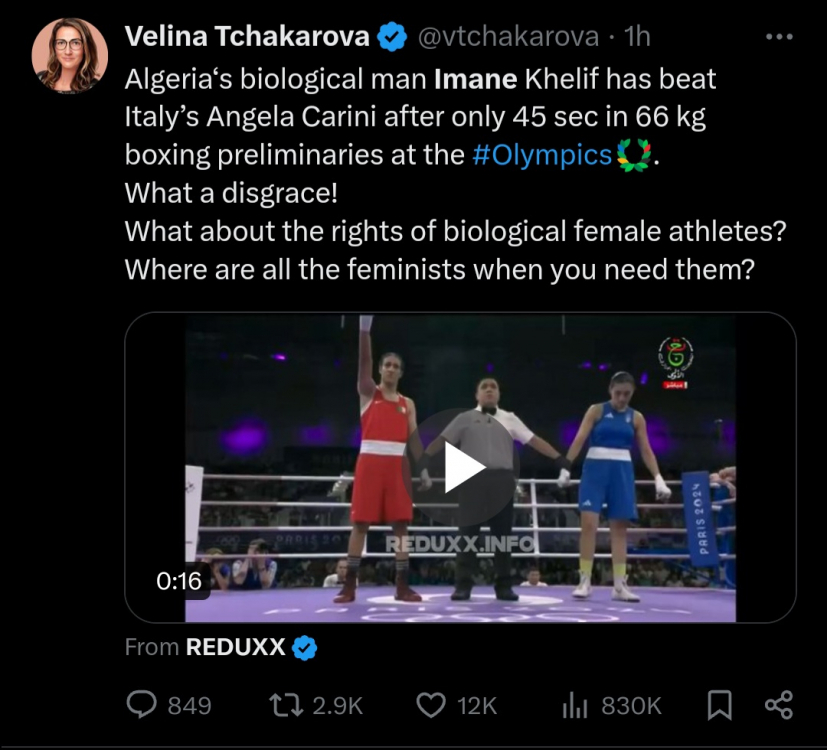The width and height of the screenshot is (827, 750).
Task: Click the verified badge next to REDUXX
Action: pyautogui.click(x=305, y=648)
